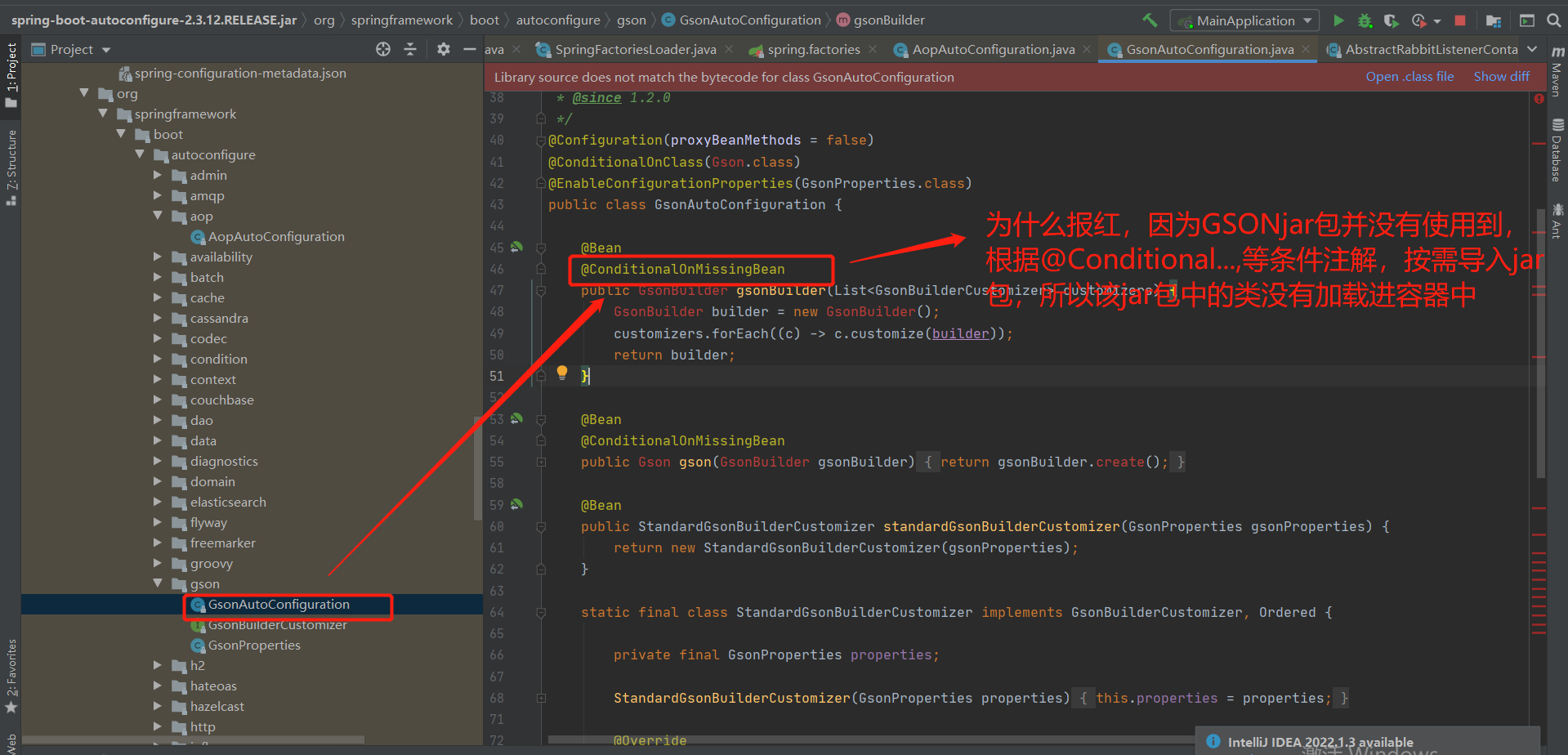The image size is (1568, 755).
Task: Collapse all nodes in Project panel
Action: tap(410, 49)
